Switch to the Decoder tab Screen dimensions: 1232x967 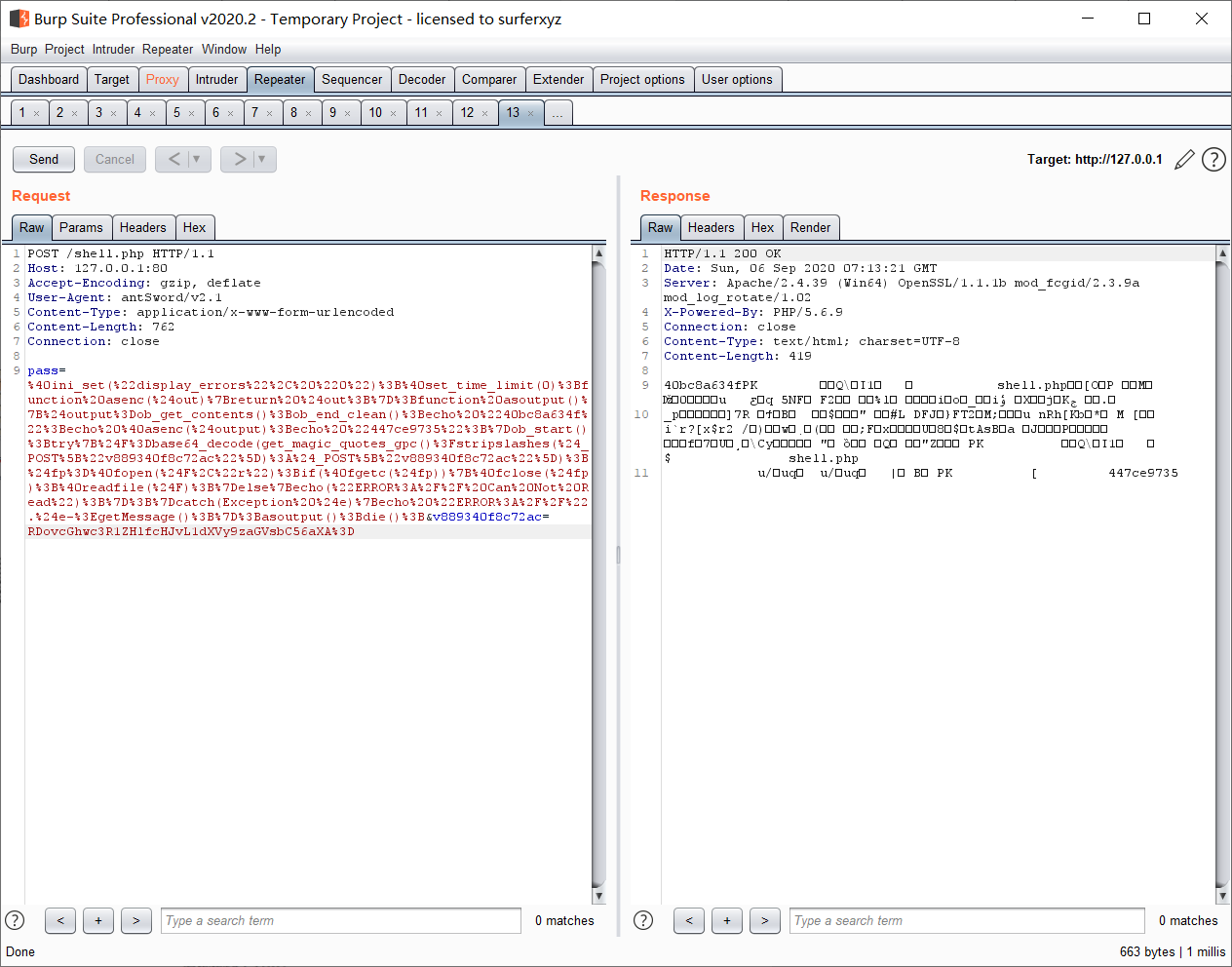[422, 80]
